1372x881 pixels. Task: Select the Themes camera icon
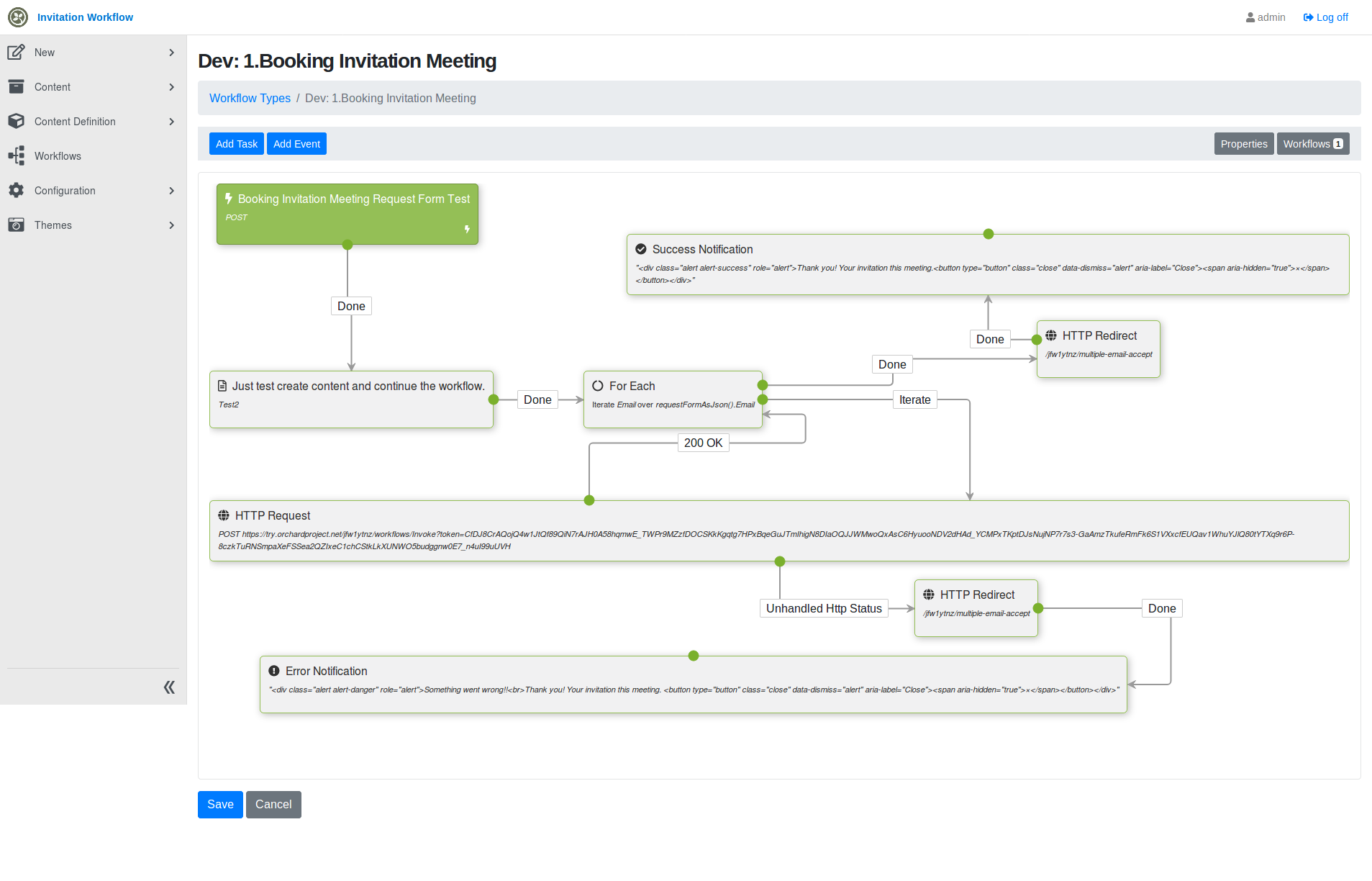[x=16, y=225]
